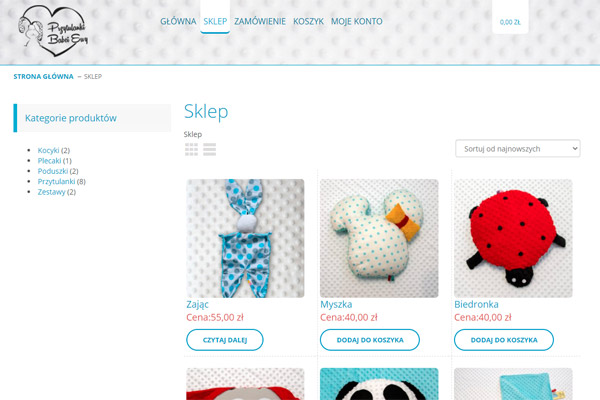Add Myszka to the cart
This screenshot has height=400, width=600.
370,340
